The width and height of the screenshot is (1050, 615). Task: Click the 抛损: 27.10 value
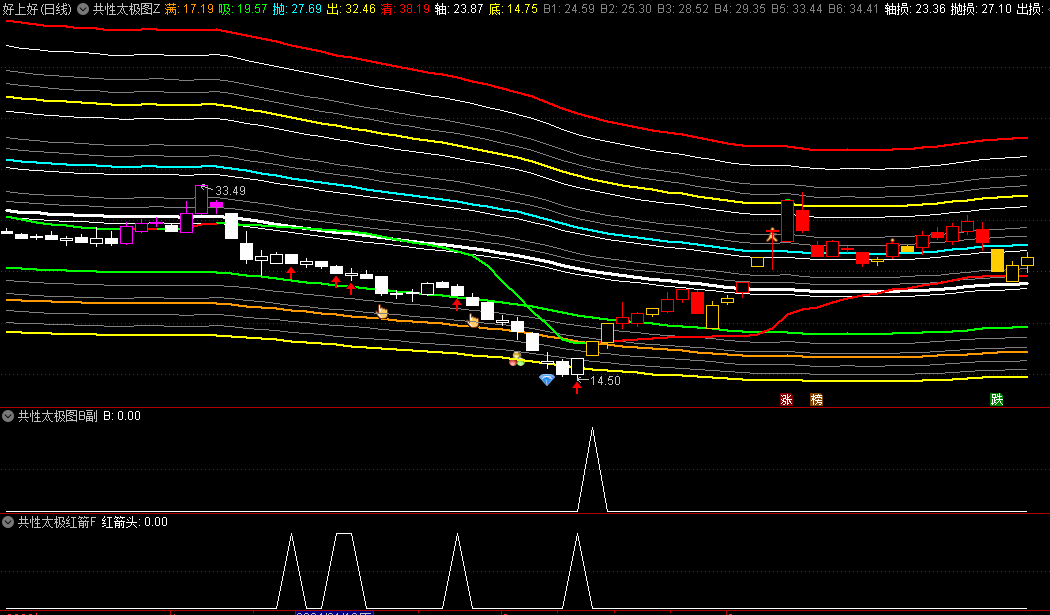[981, 9]
